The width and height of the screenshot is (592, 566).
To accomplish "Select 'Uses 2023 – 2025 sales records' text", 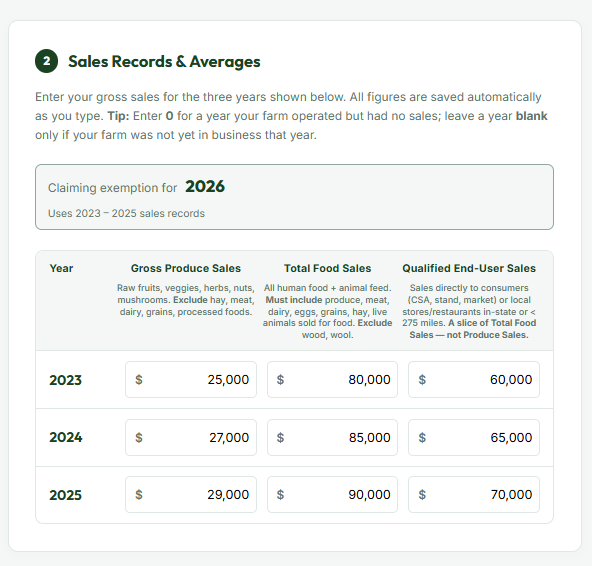I will pyautogui.click(x=126, y=213).
